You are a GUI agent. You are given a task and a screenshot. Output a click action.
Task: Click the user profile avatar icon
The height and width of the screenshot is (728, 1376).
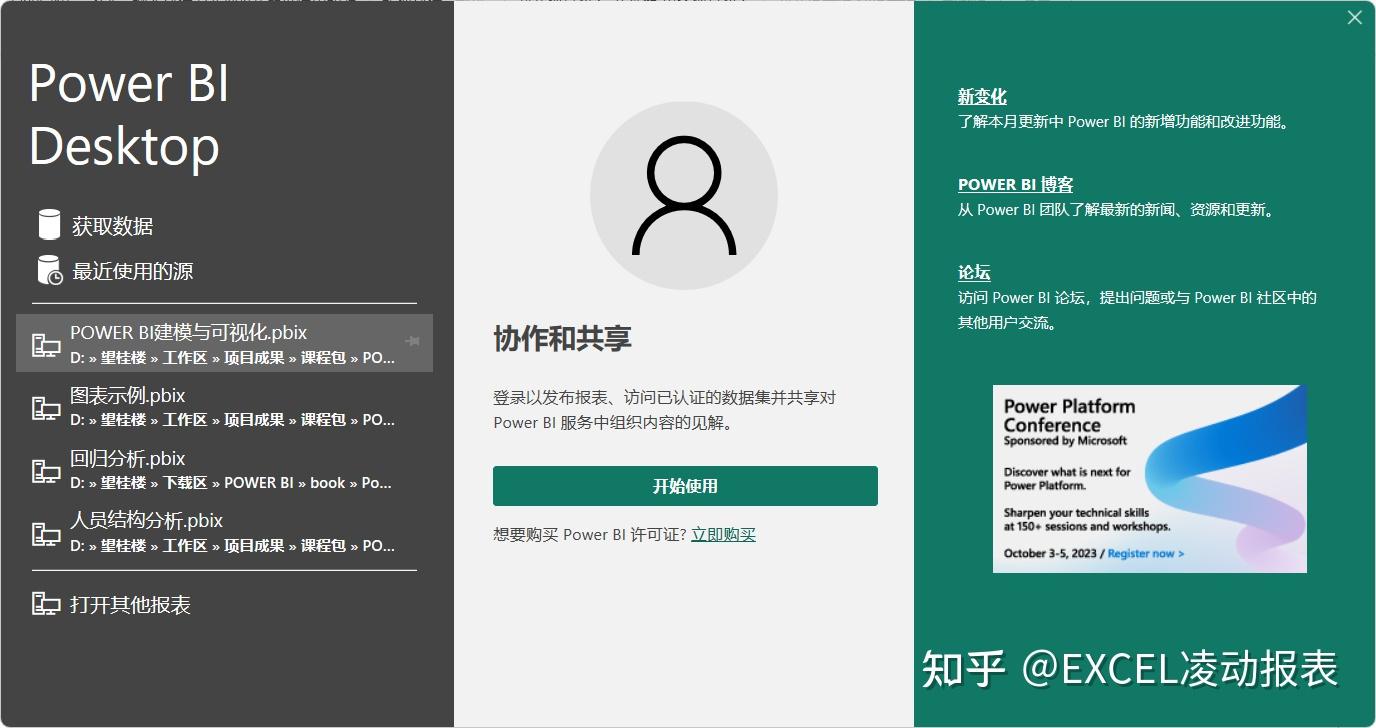[684, 196]
